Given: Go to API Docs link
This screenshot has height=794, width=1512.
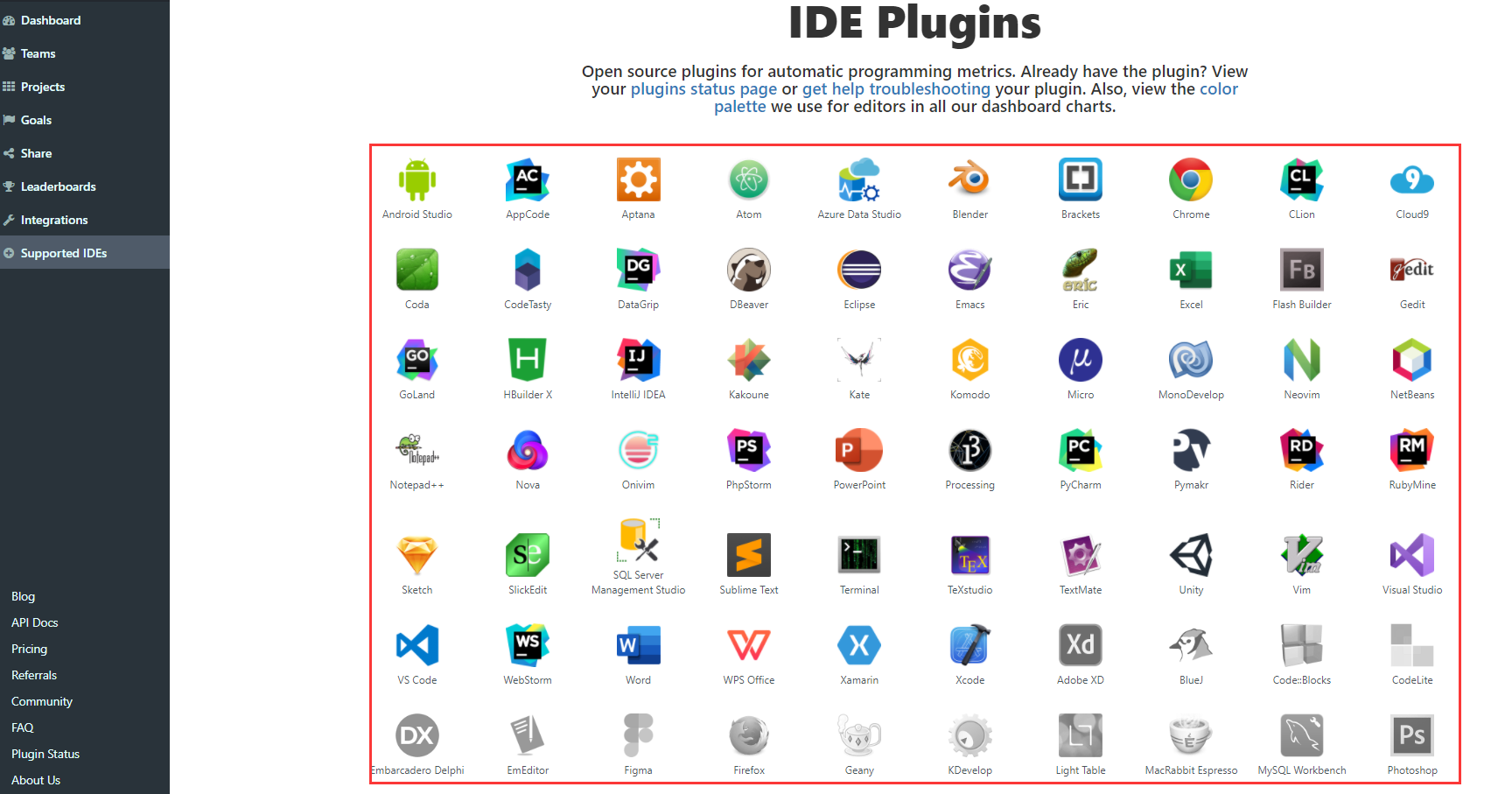Looking at the screenshot, I should (35, 622).
